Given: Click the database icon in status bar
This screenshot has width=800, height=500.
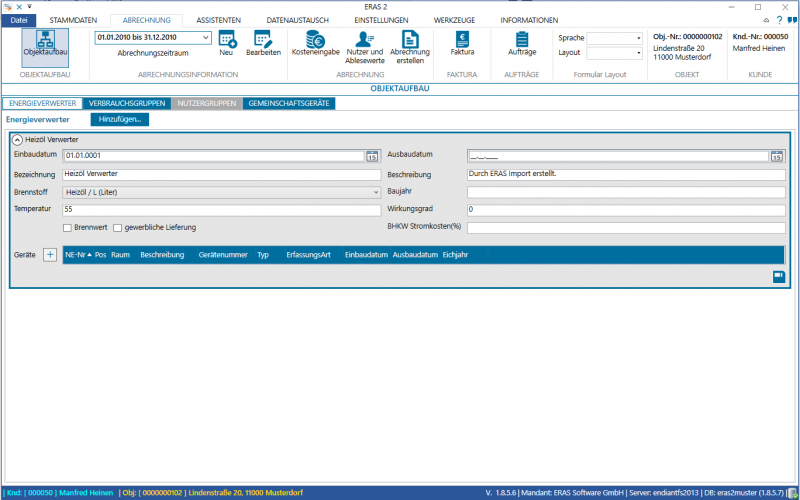Looking at the screenshot, I should (x=792, y=493).
